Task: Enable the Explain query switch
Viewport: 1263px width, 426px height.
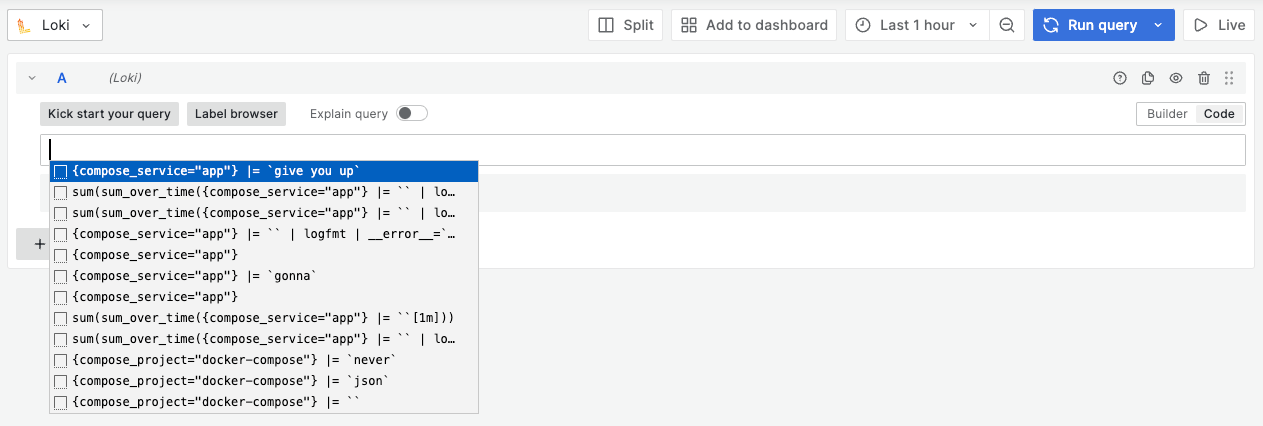Action: click(412, 113)
